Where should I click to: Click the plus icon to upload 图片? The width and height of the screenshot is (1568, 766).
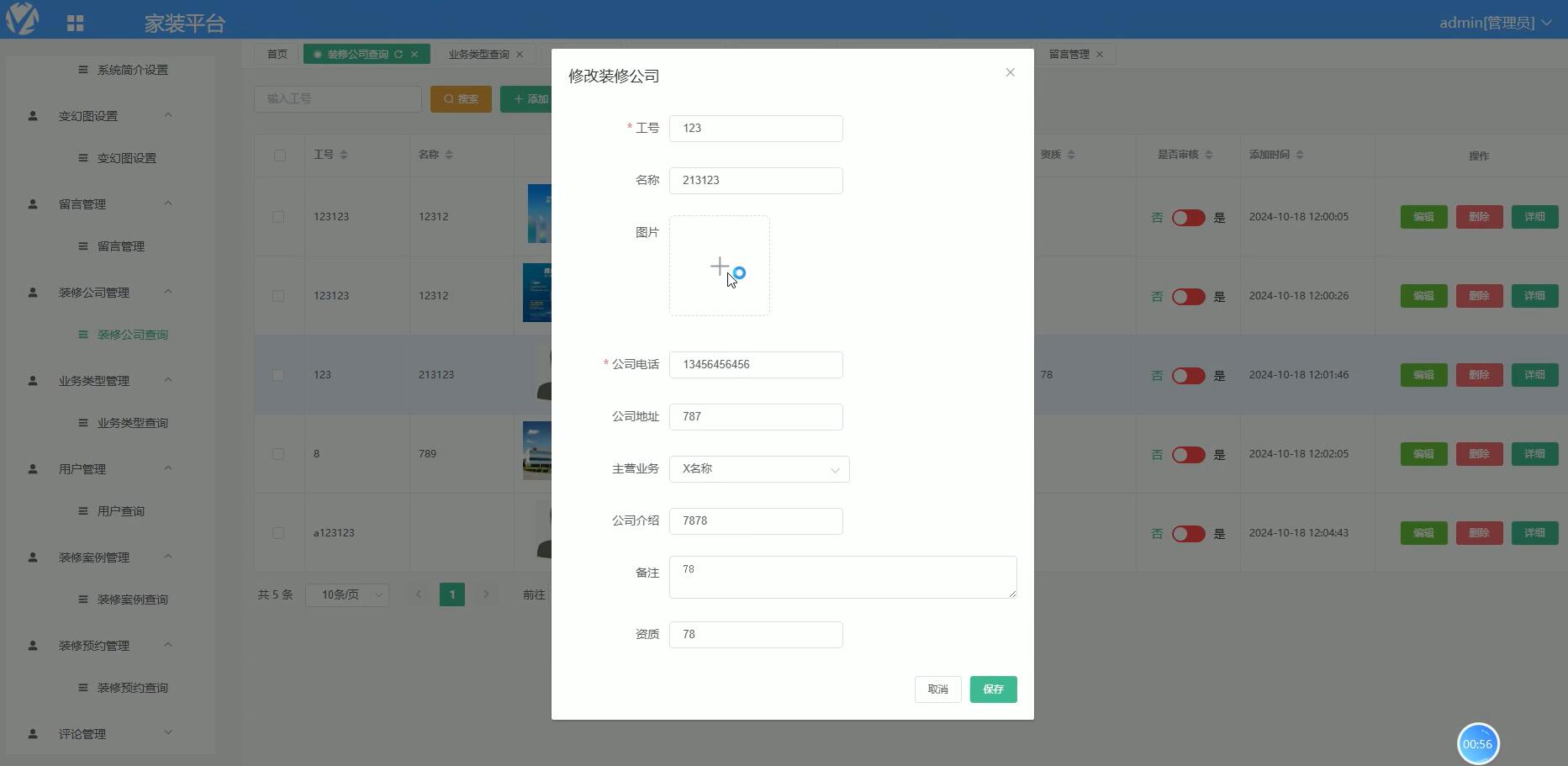click(719, 266)
